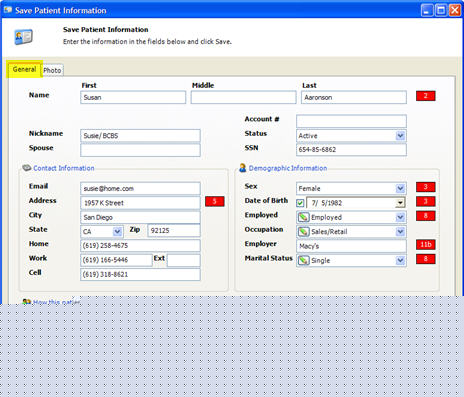Click the edit icon in Employed field
This screenshot has width=464, height=397.
click(304, 217)
